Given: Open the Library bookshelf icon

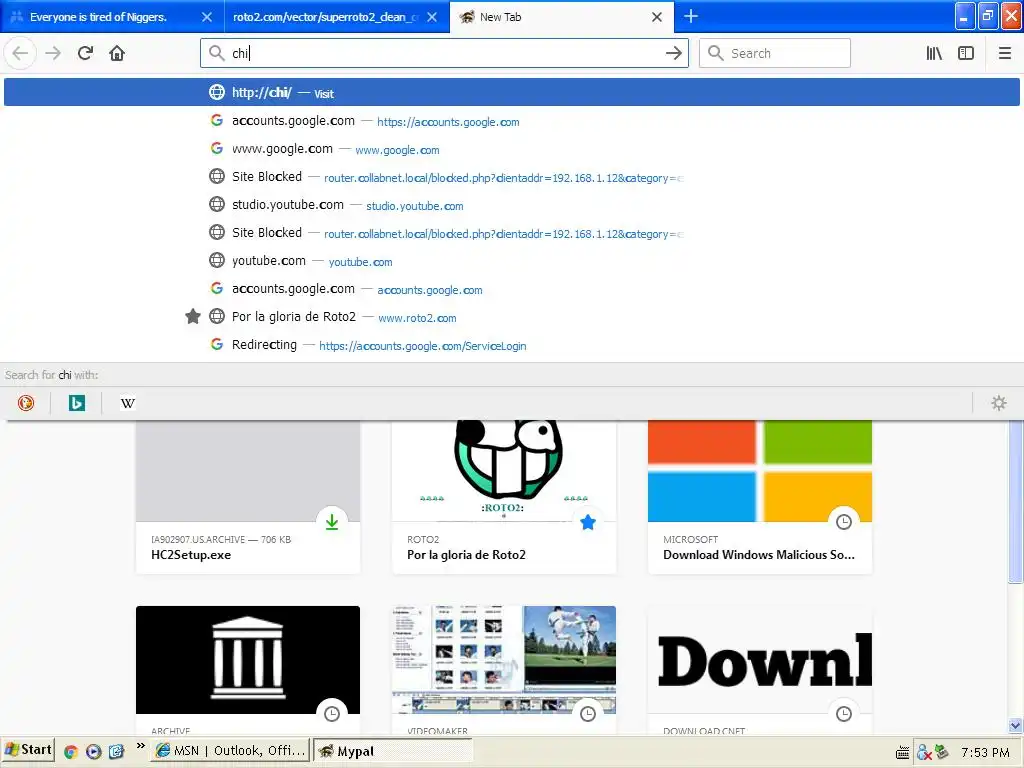Looking at the screenshot, I should coord(934,53).
